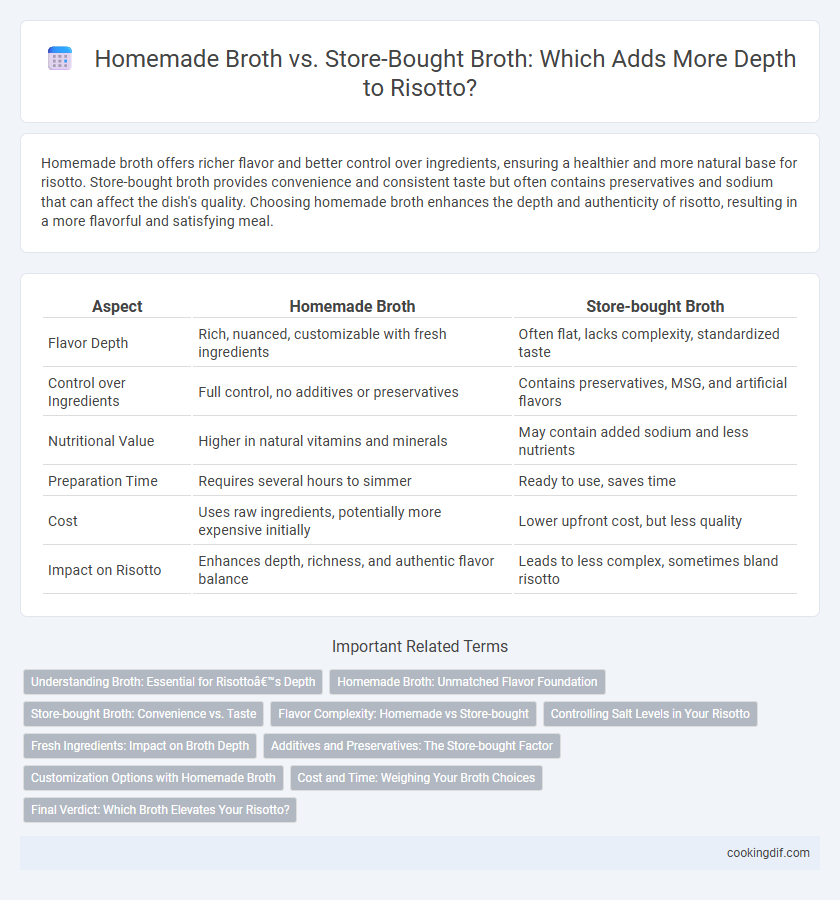Select the Fresh Ingredients: Impact on Broth Depth tag

[140, 746]
